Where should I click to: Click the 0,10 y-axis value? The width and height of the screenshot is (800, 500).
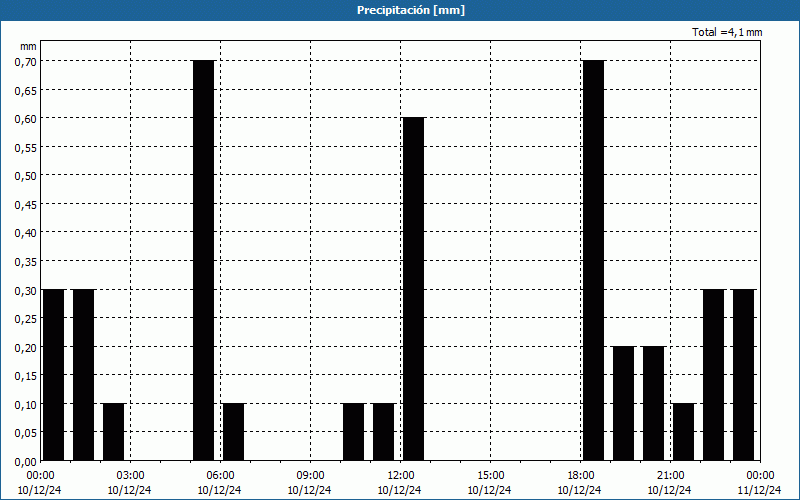(x=26, y=404)
